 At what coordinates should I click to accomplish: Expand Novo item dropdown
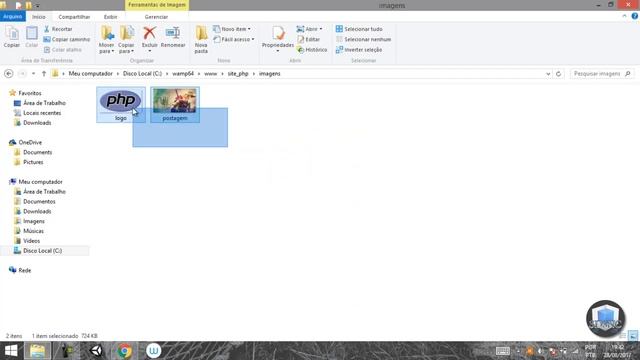249,29
